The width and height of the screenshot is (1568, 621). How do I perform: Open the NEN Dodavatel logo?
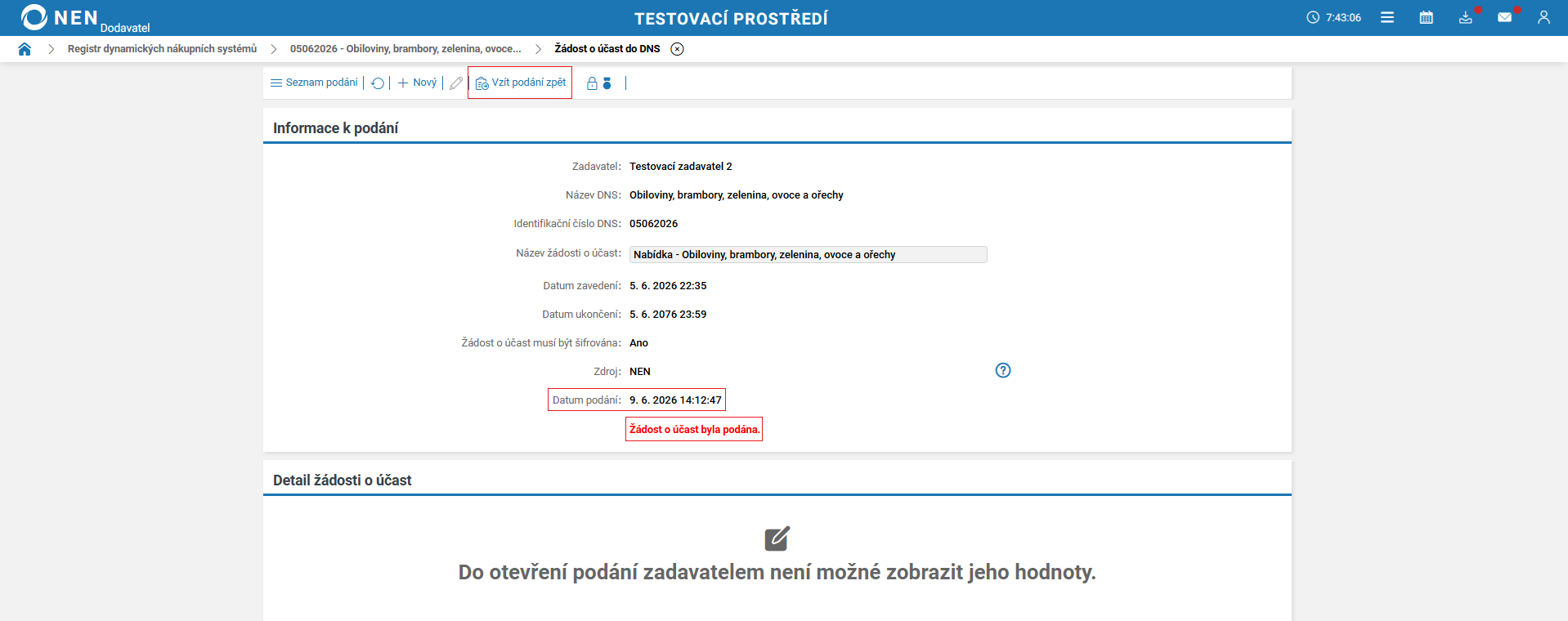pos(85,18)
